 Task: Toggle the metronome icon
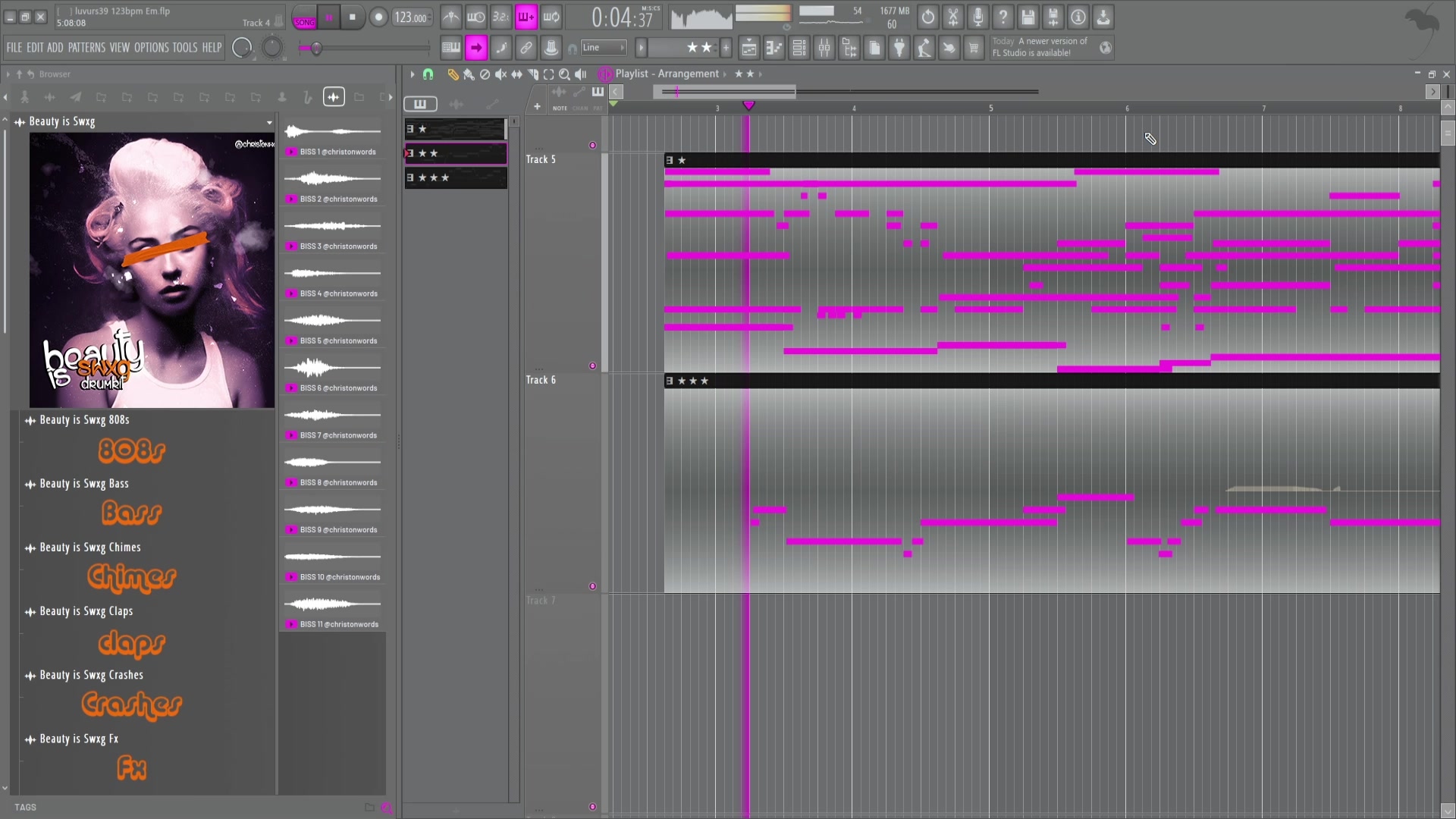[451, 17]
